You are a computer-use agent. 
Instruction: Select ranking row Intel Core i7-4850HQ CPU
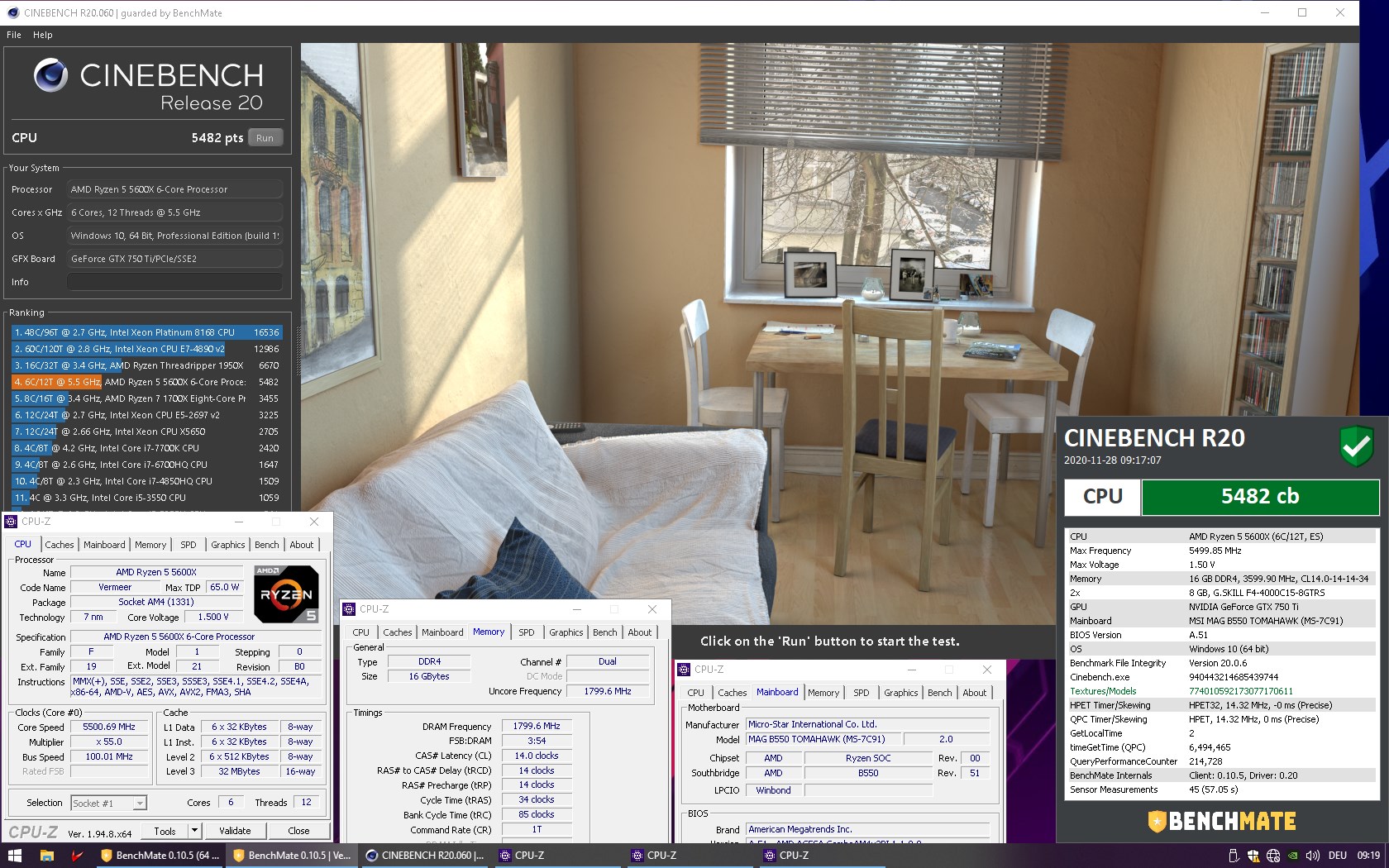pyautogui.click(x=146, y=481)
